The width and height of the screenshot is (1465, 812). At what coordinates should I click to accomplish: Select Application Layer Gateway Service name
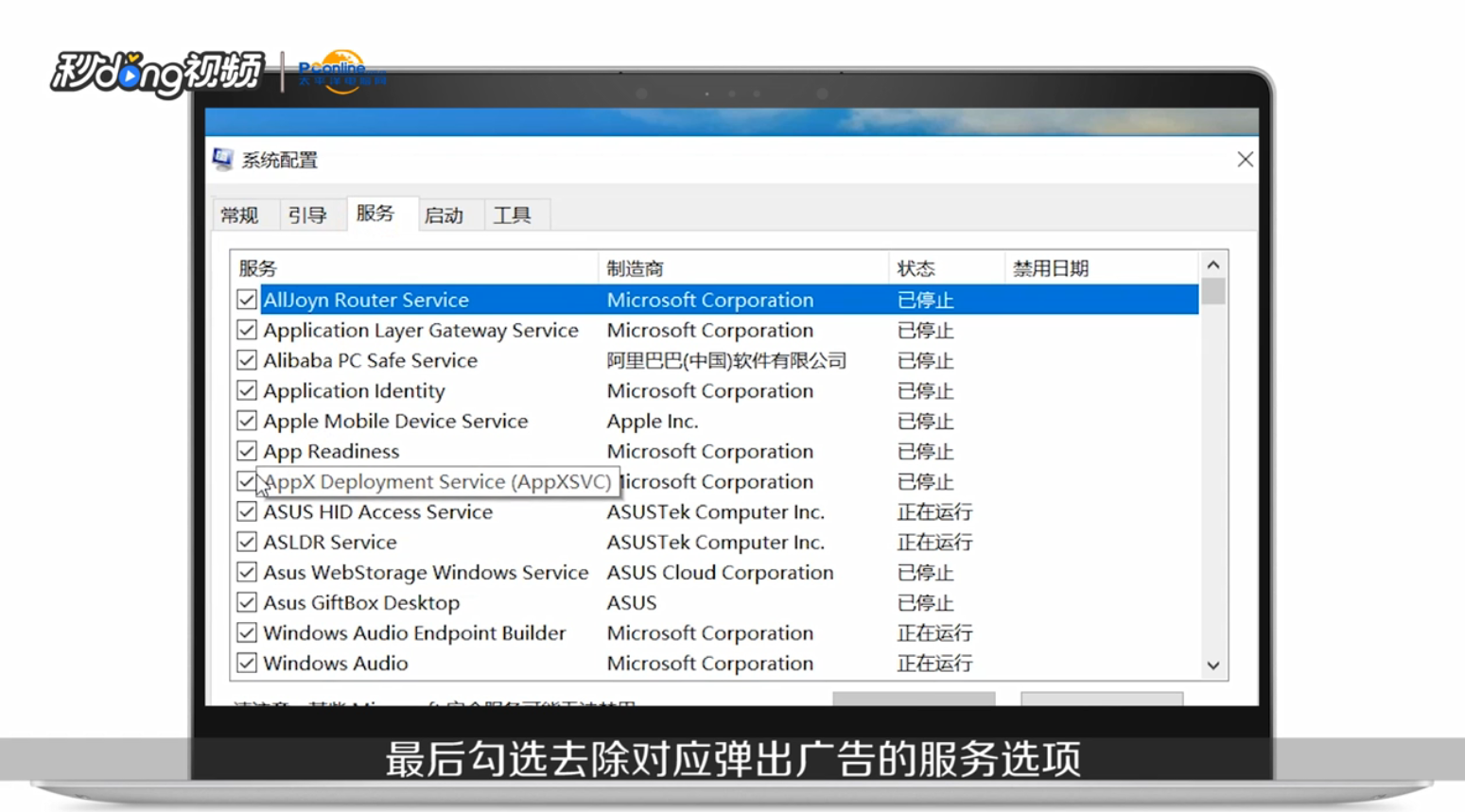(x=421, y=330)
